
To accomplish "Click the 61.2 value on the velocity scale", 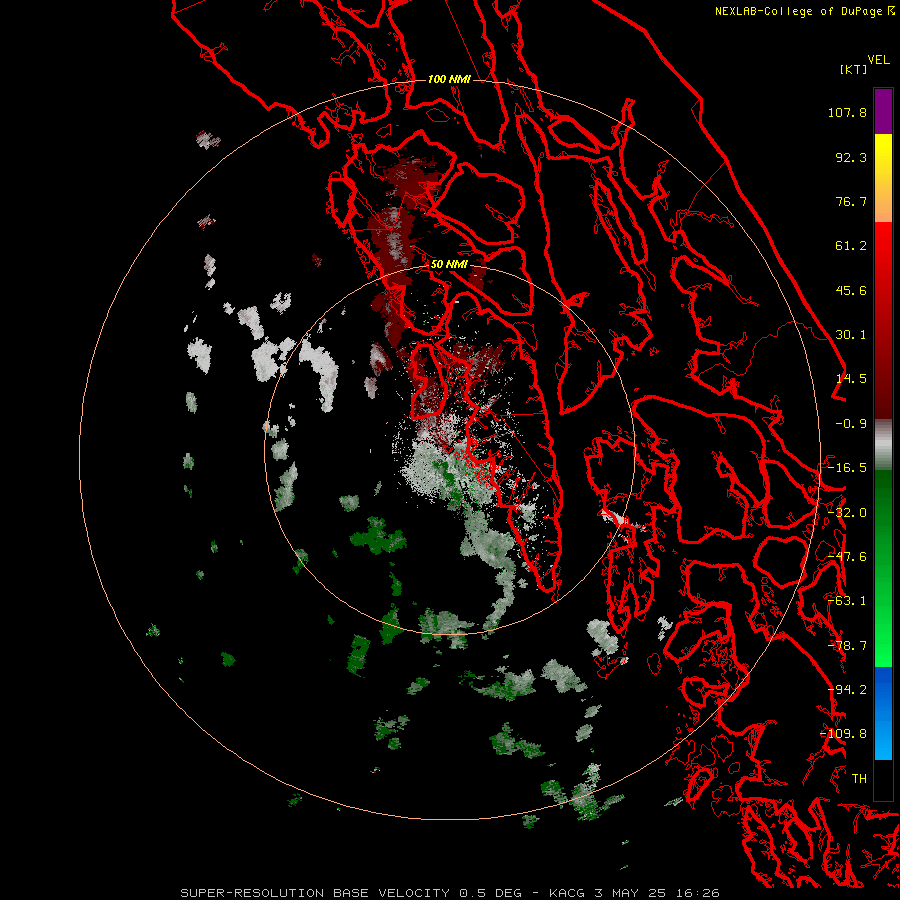I will (851, 246).
